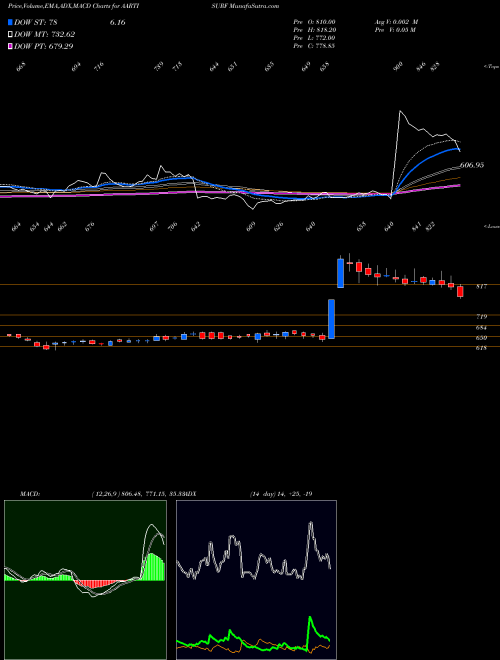Click the green +DI spike in ADX panel
The width and height of the screenshot is (500, 660).
(310, 619)
